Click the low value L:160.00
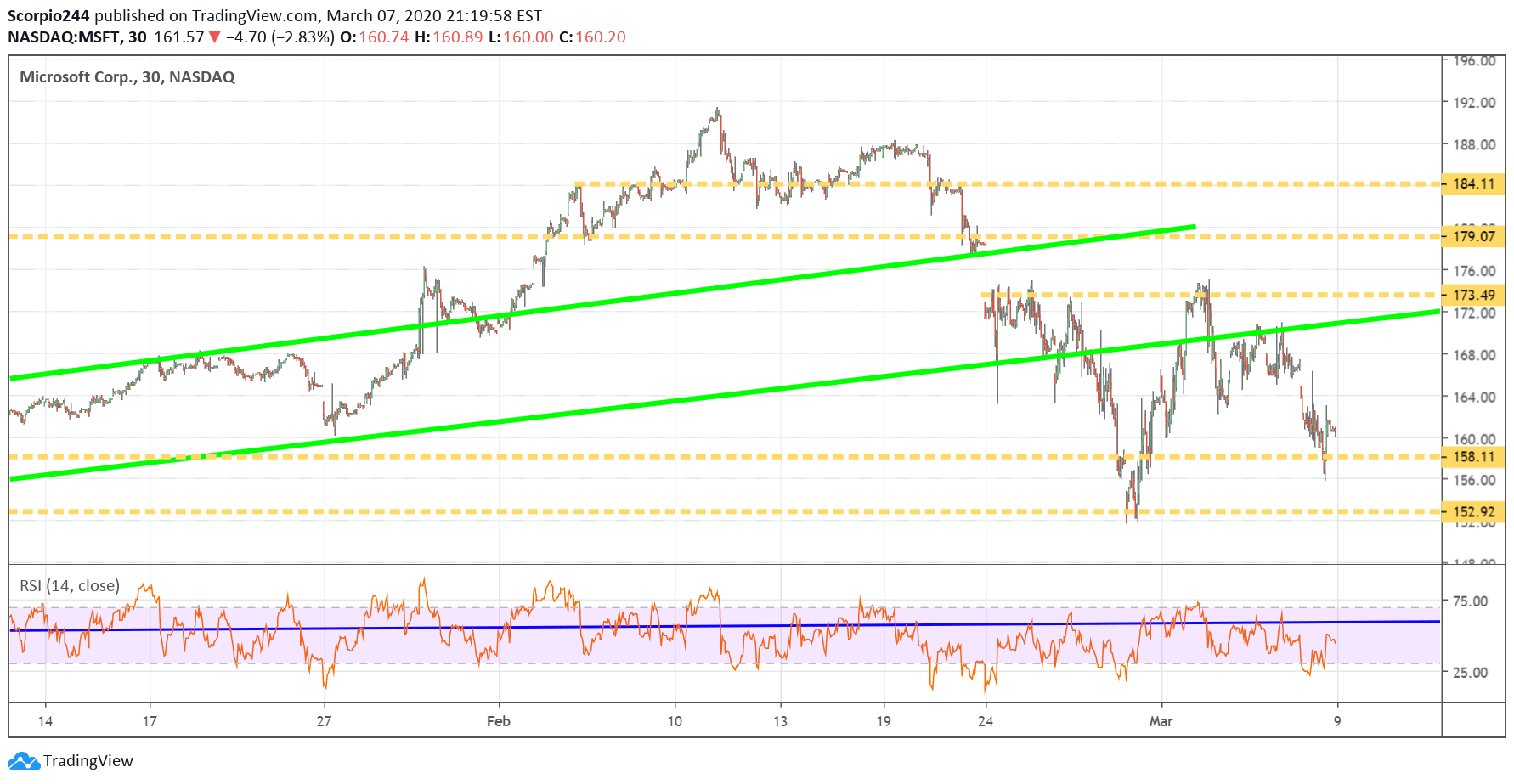 (x=521, y=37)
